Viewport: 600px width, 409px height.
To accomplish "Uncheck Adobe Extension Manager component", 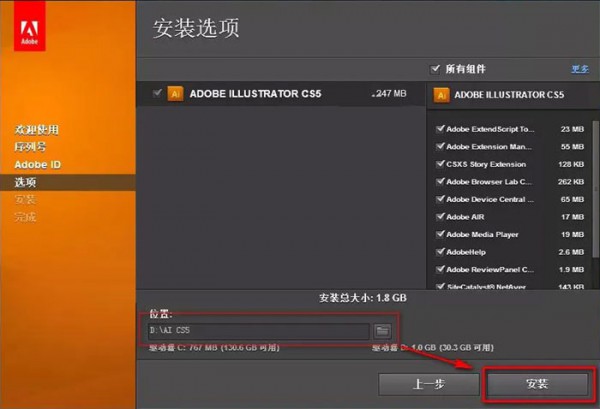I will point(440,147).
